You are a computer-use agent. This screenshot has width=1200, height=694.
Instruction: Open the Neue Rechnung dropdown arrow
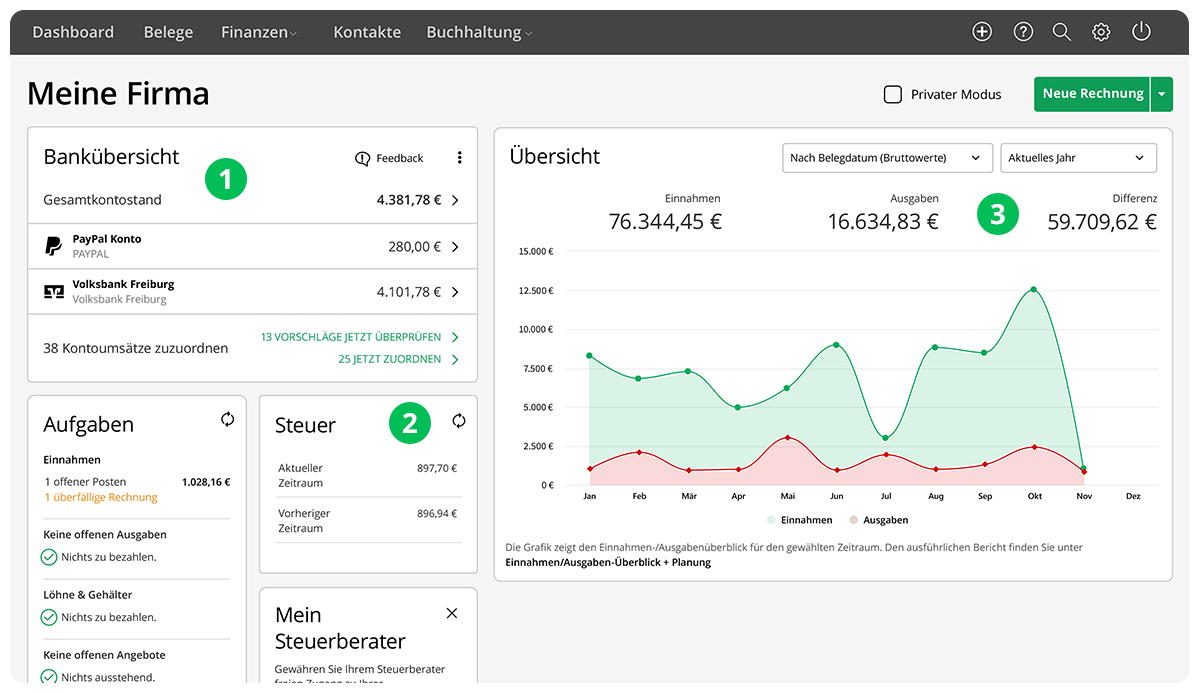tap(1161, 94)
